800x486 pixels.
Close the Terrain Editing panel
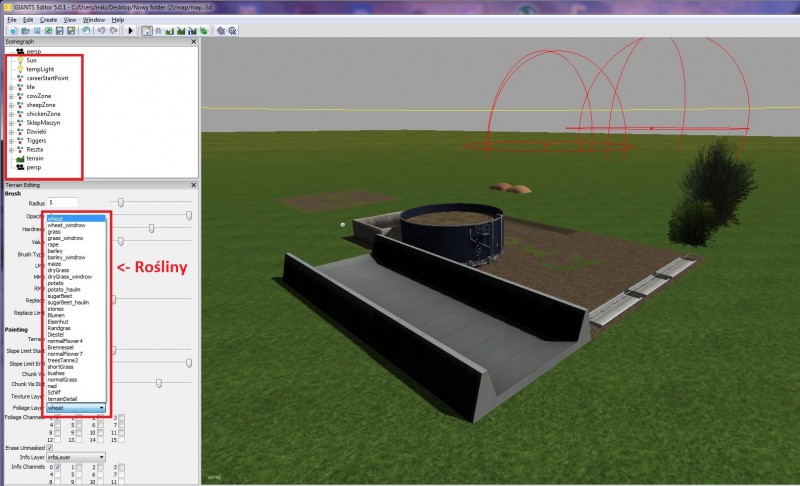(x=193, y=185)
